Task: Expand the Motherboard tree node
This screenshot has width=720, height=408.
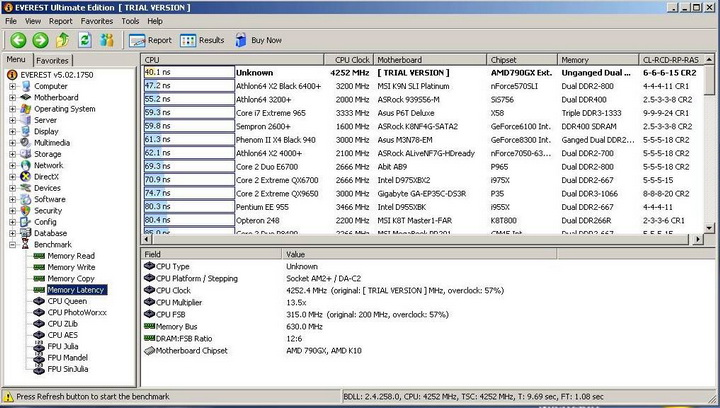Action: [12, 97]
